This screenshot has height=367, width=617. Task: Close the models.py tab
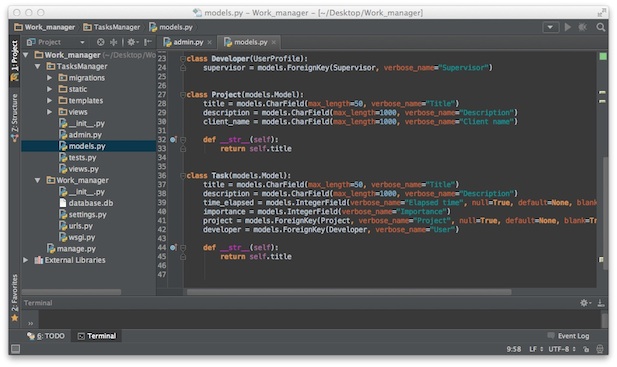[273, 42]
